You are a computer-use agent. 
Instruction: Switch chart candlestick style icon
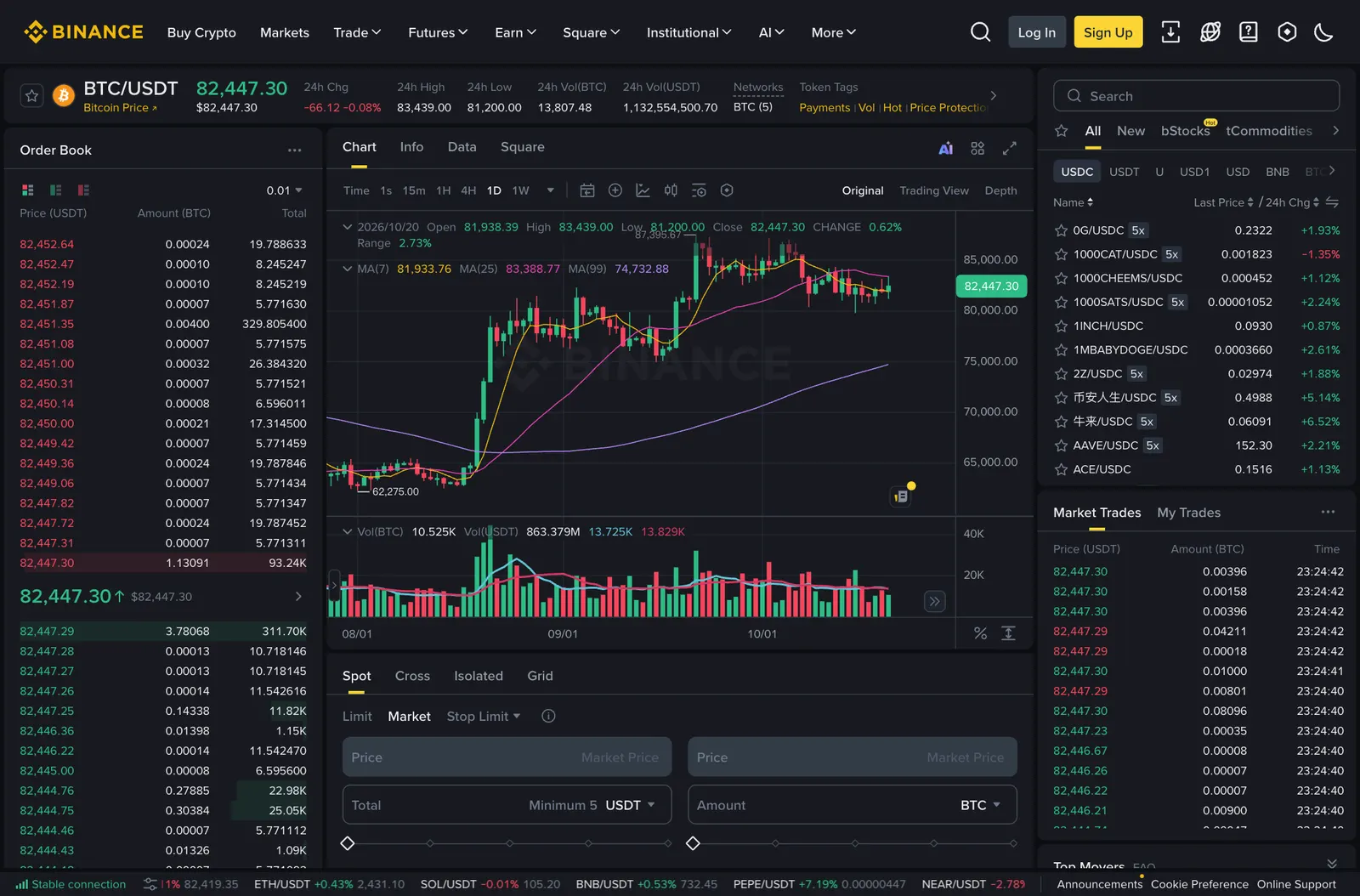tap(671, 190)
